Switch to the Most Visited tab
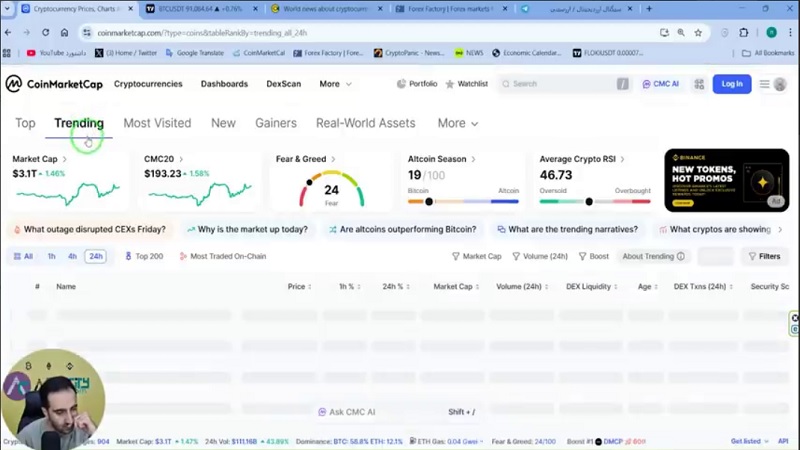 (x=157, y=123)
